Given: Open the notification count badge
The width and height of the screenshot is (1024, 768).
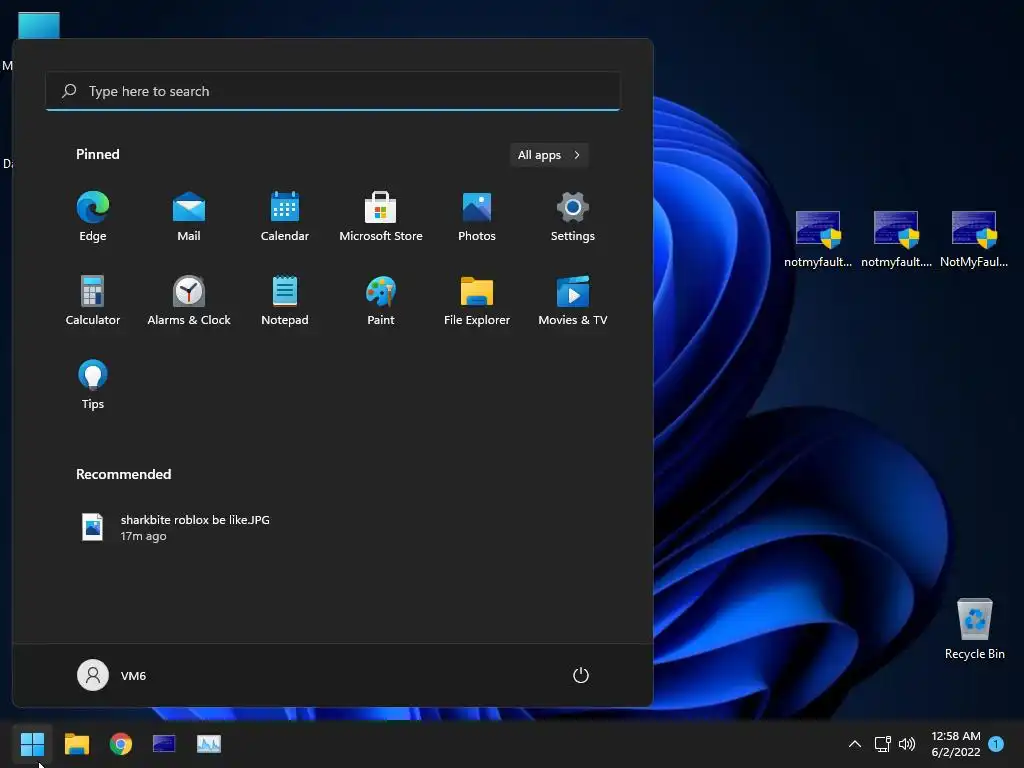Looking at the screenshot, I should (996, 743).
